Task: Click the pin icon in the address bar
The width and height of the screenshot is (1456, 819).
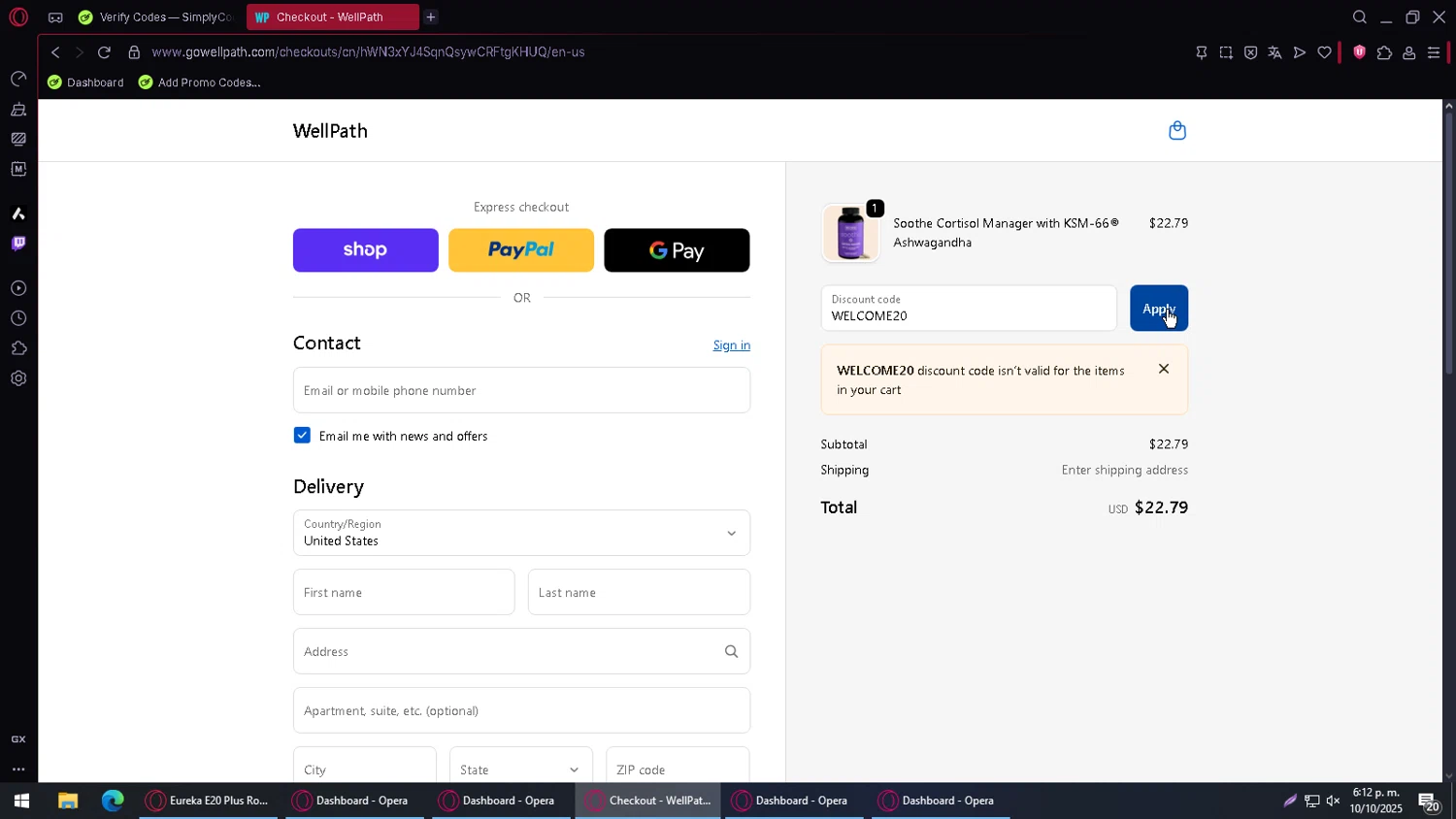Action: pos(1202,53)
